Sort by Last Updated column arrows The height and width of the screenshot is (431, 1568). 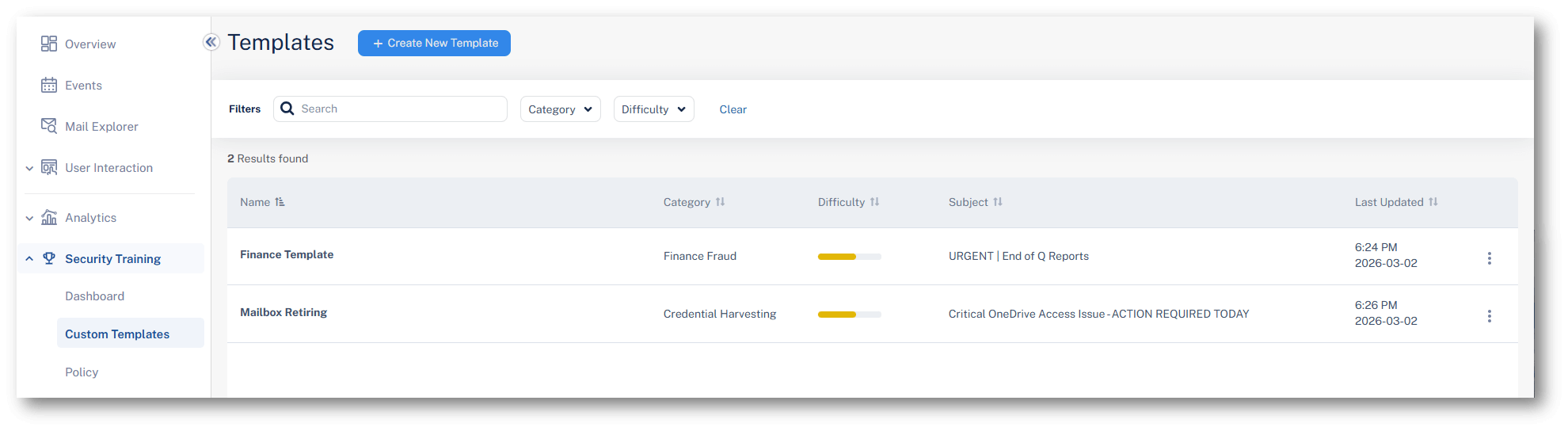click(x=1433, y=202)
